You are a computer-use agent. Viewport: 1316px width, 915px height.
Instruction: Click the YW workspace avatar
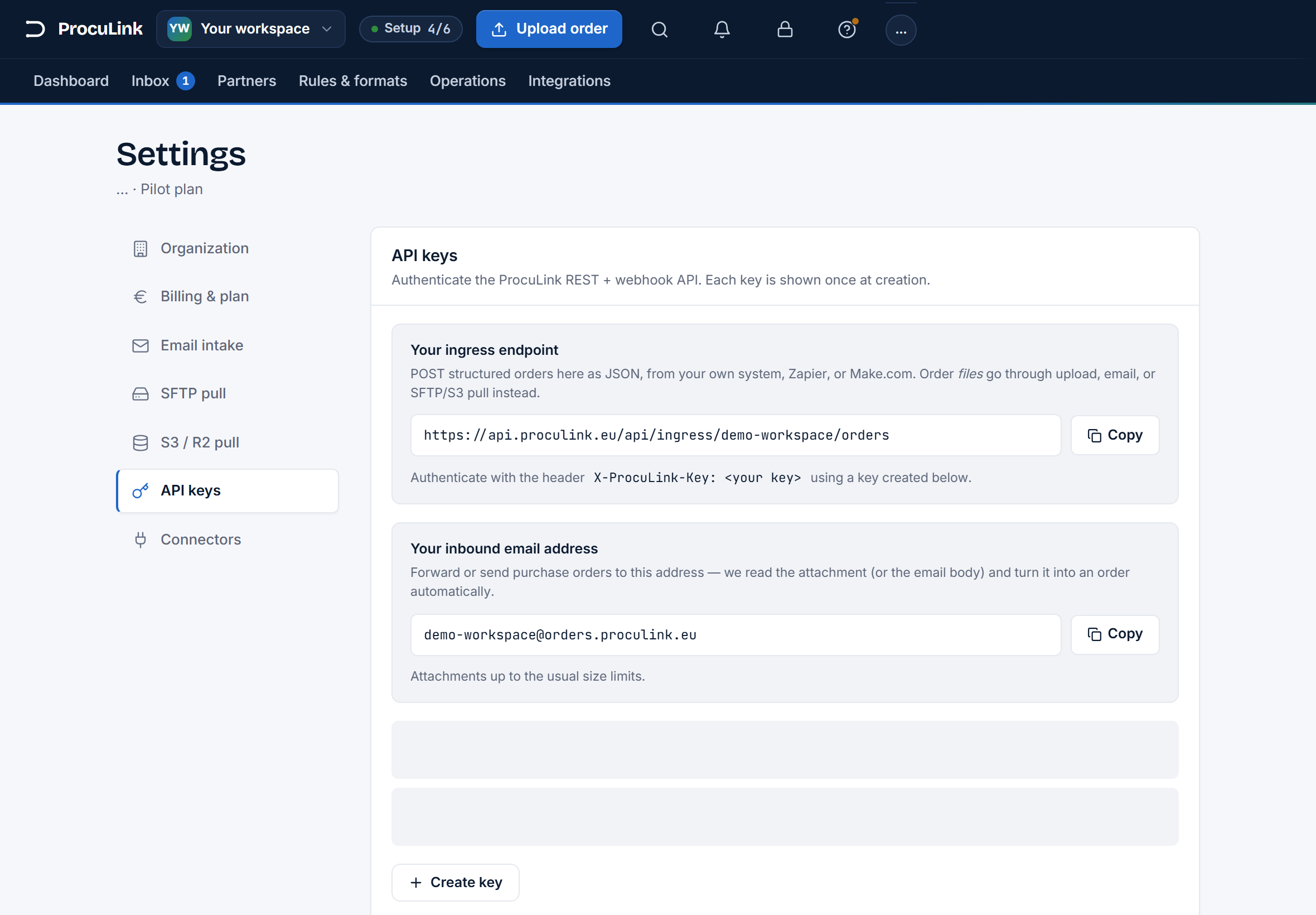pos(180,28)
